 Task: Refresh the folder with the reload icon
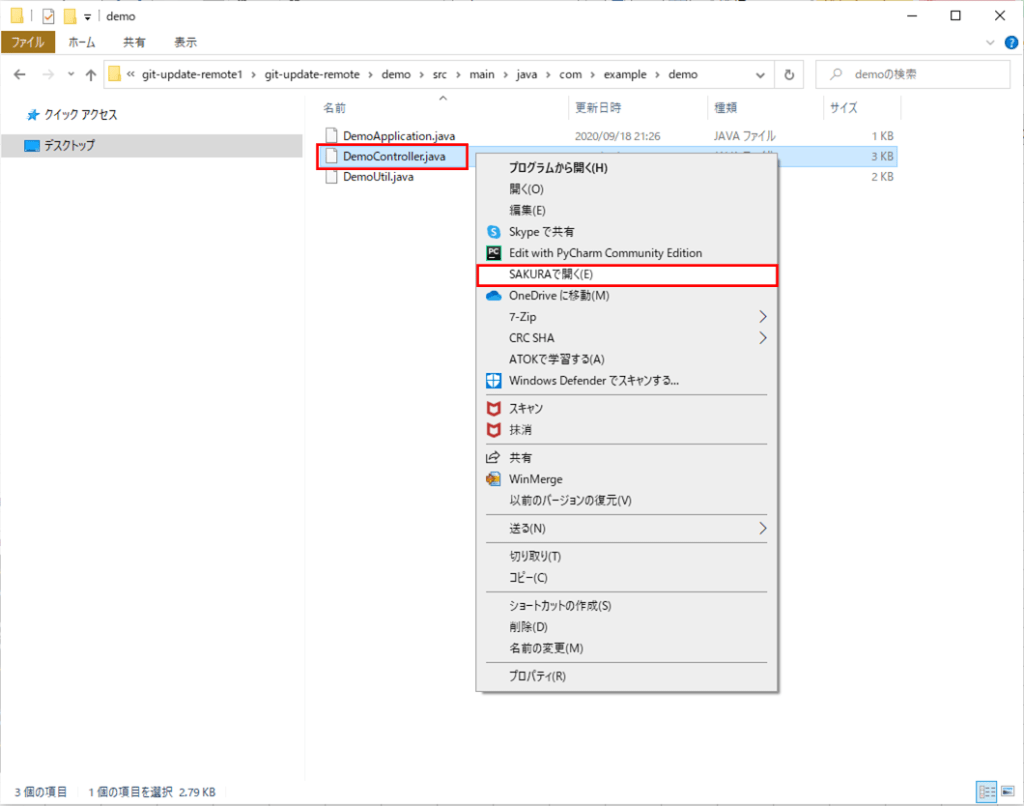tap(789, 75)
